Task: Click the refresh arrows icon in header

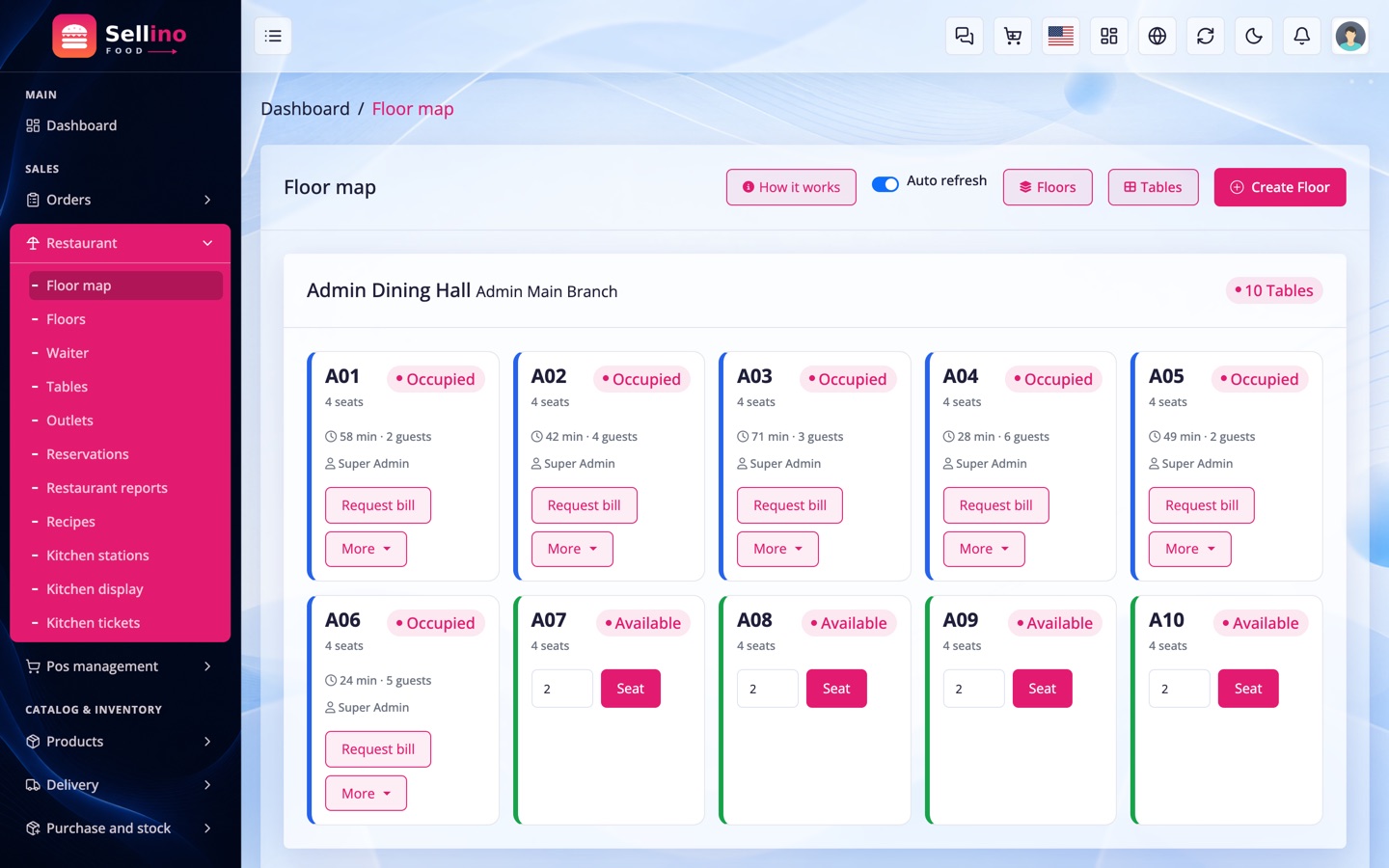Action: coord(1206,36)
